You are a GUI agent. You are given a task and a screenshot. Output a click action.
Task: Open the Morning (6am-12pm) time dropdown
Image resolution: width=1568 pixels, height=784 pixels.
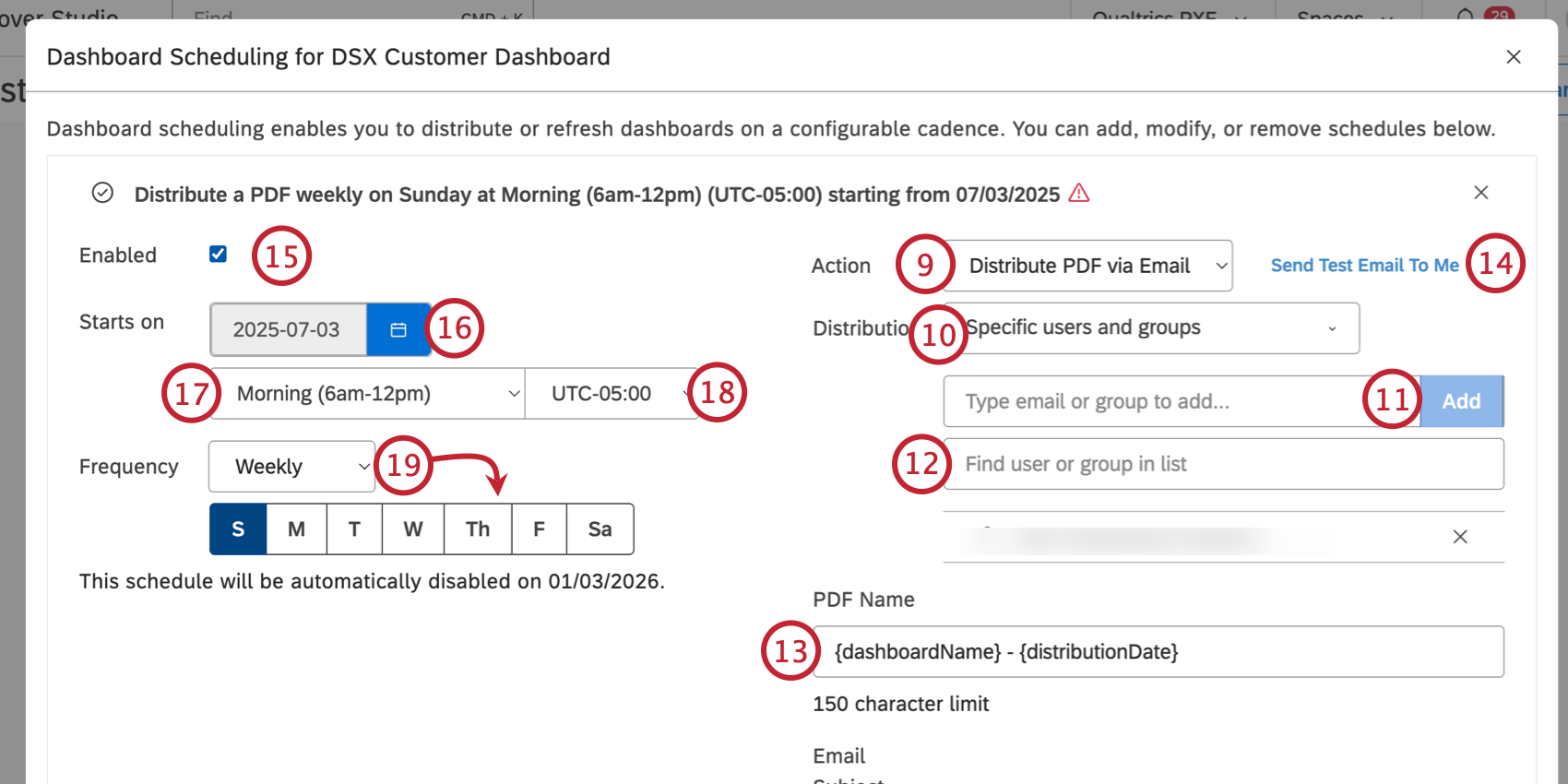click(x=368, y=394)
